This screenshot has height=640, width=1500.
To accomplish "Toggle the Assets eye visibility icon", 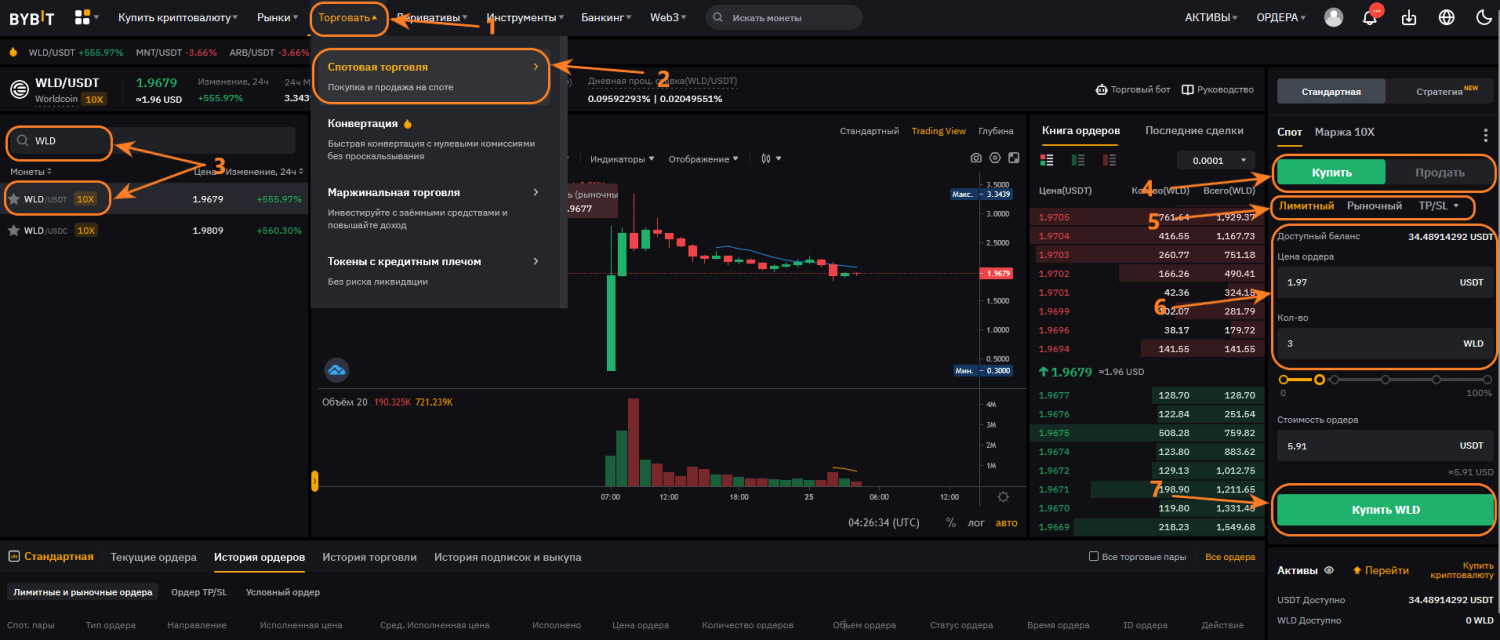I will (1329, 570).
